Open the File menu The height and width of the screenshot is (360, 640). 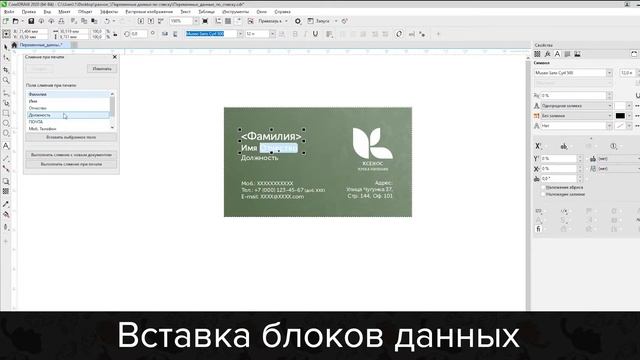click(x=9, y=12)
